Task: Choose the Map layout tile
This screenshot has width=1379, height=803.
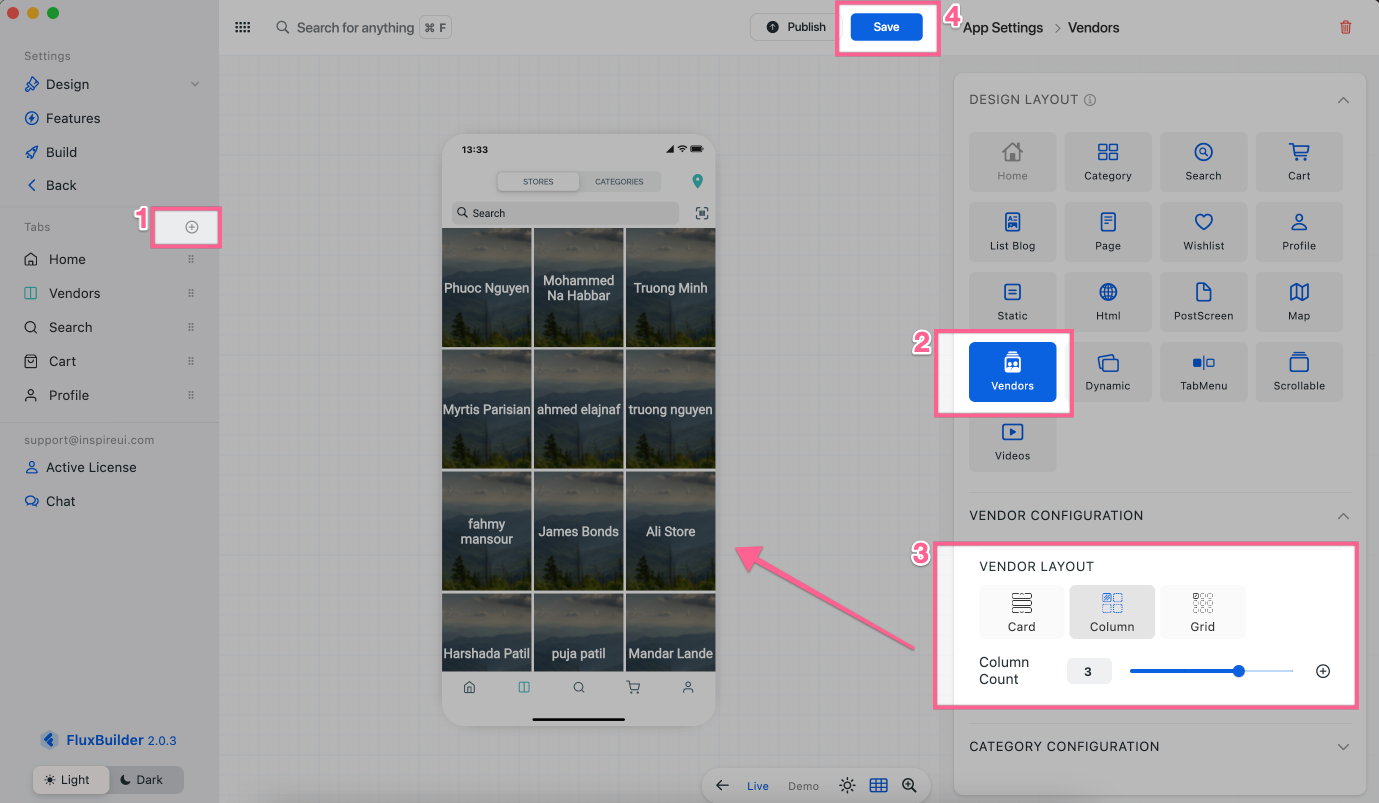Action: tap(1298, 302)
